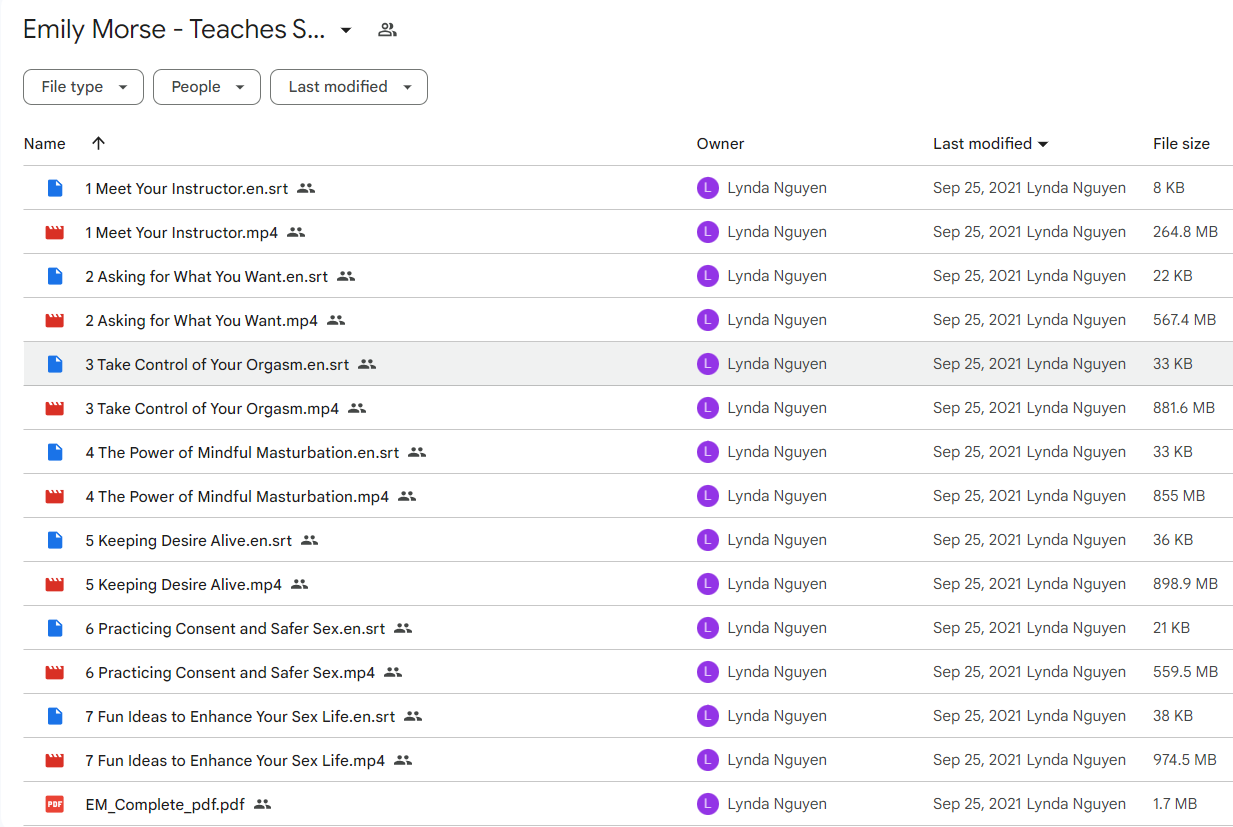1233x827 pixels.
Task: Click the owner avatar in the EM_Complete_pdf.pdf row
Action: pos(708,804)
